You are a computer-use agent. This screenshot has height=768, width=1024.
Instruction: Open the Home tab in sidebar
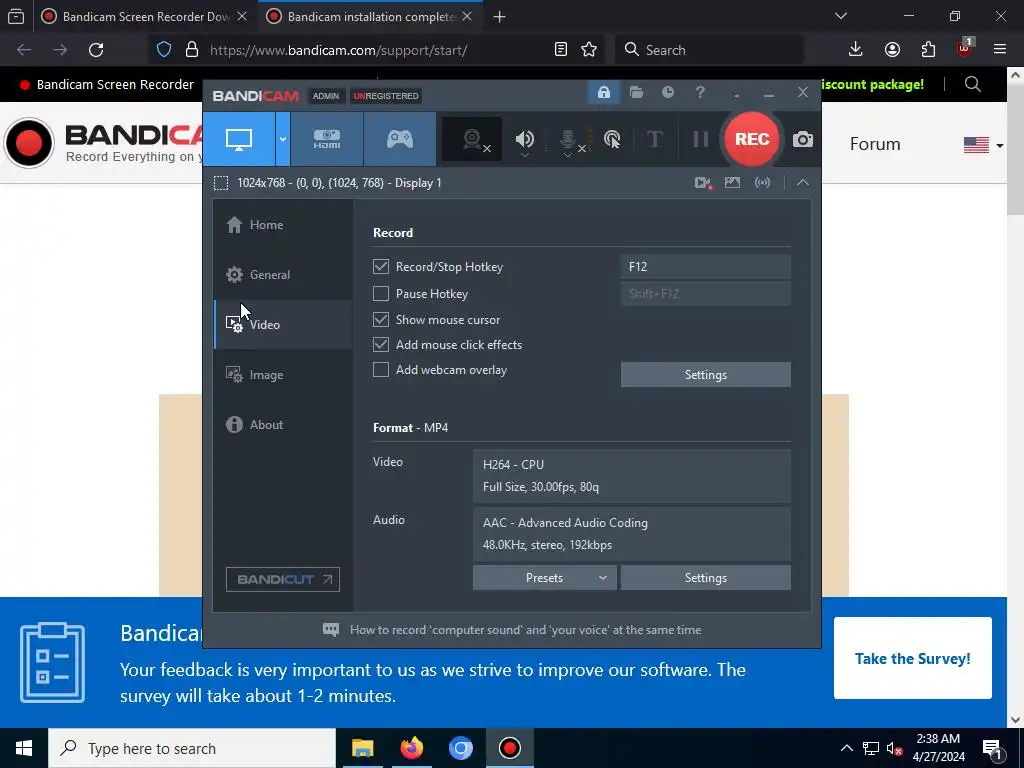283,225
